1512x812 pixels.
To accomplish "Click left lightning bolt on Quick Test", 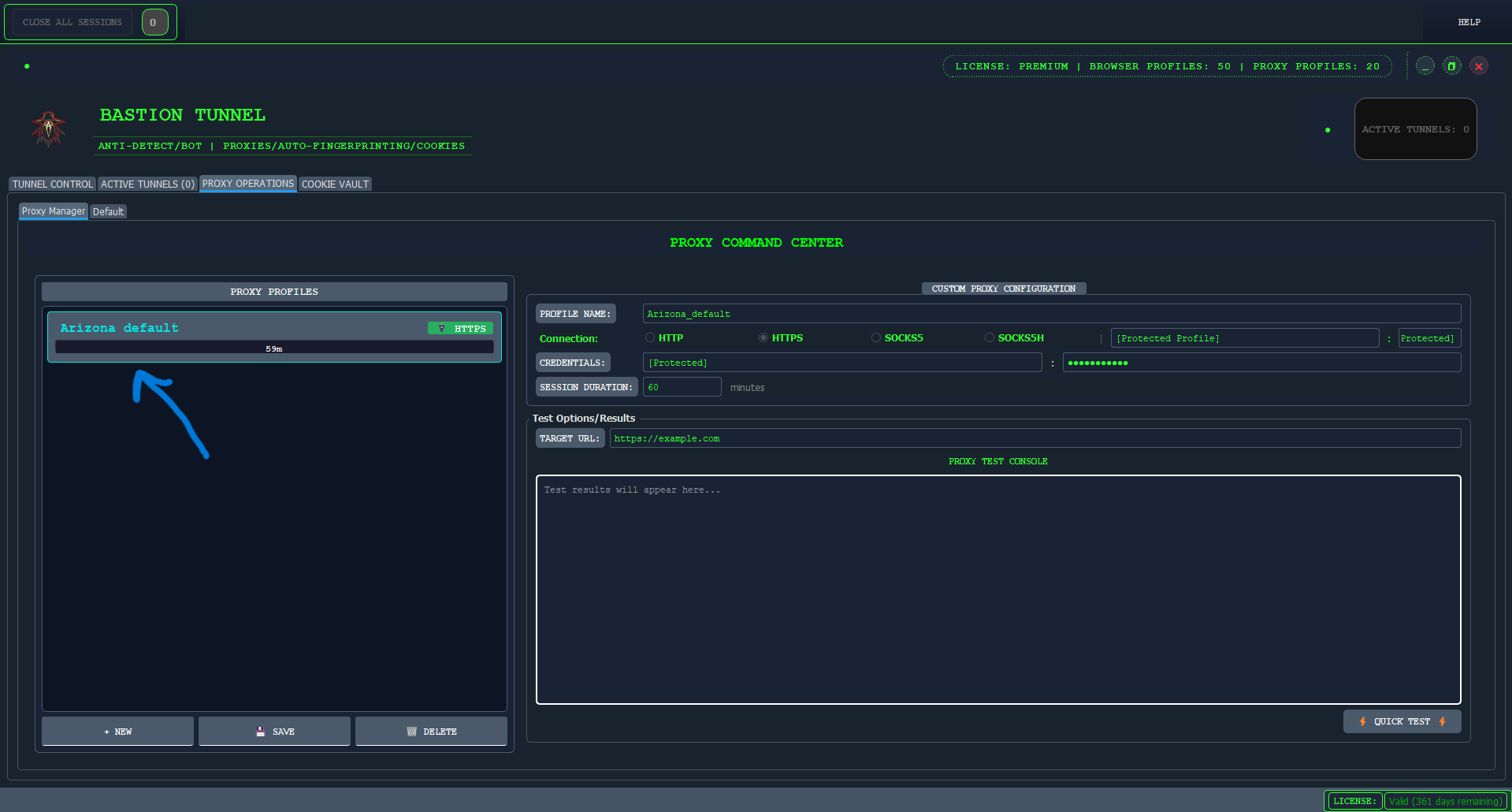I will pos(1362,721).
